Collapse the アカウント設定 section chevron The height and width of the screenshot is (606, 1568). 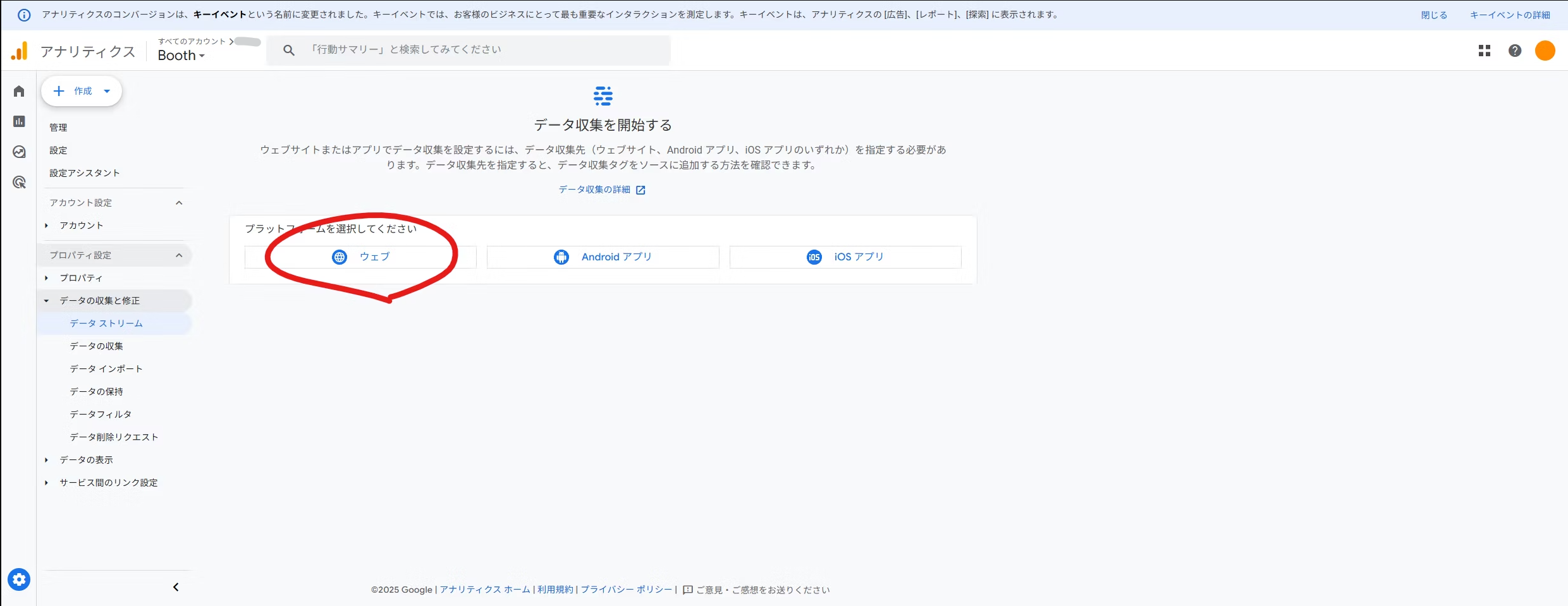pos(179,203)
